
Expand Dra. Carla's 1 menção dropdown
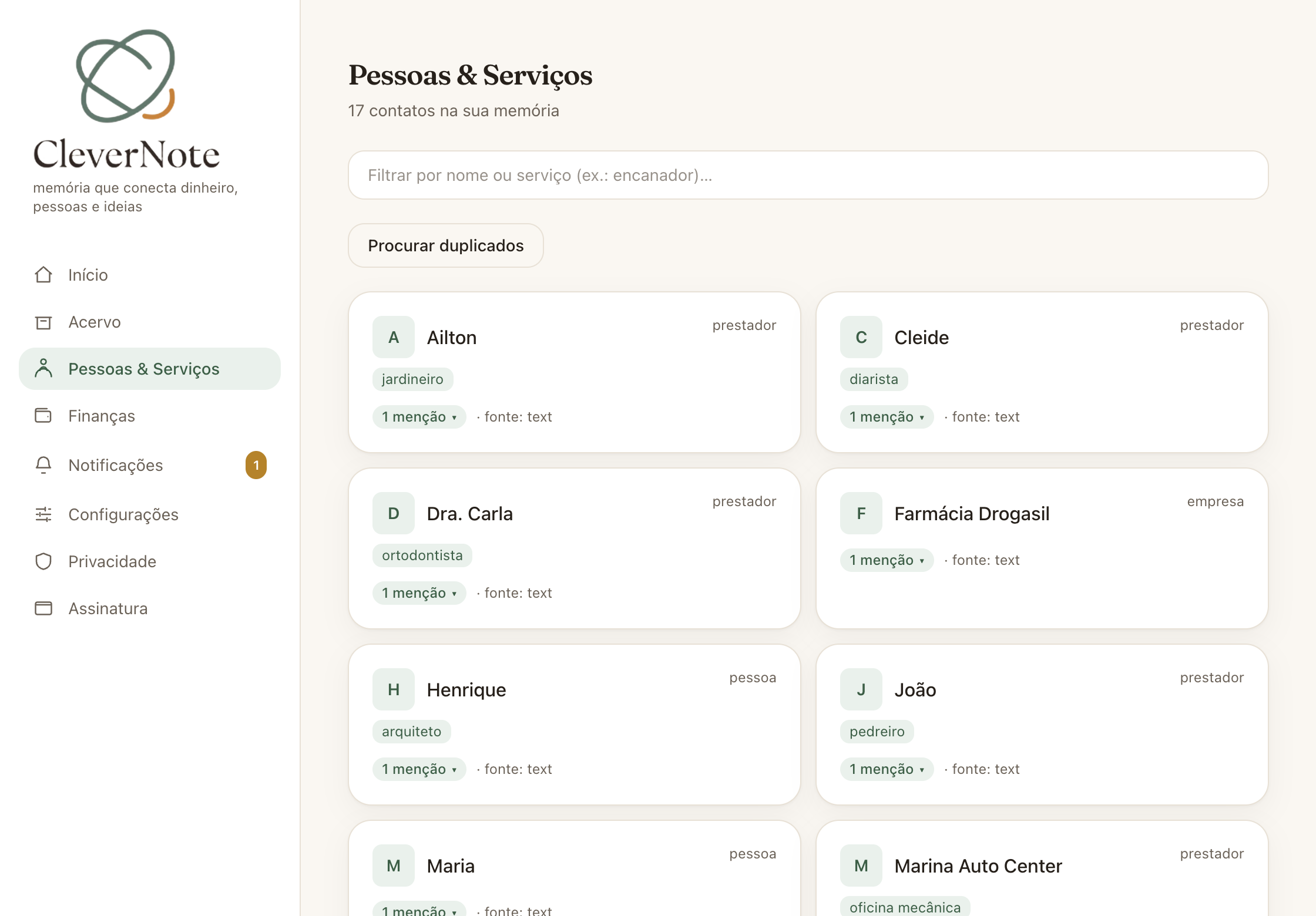(x=419, y=593)
